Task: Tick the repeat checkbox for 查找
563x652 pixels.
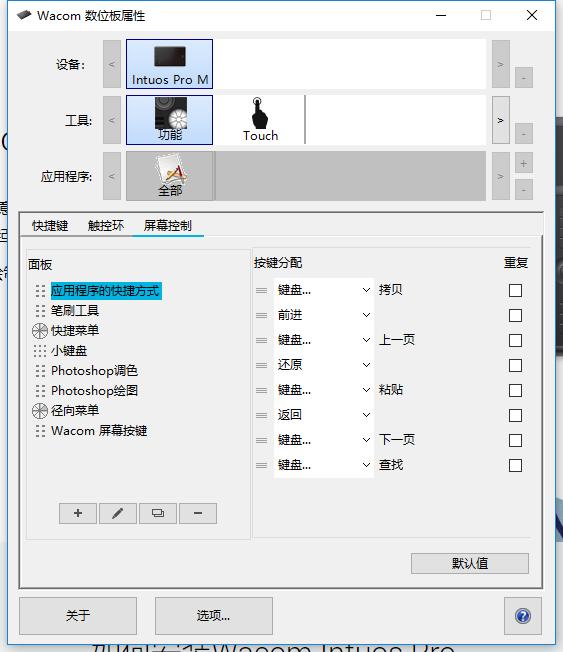Action: pos(515,465)
